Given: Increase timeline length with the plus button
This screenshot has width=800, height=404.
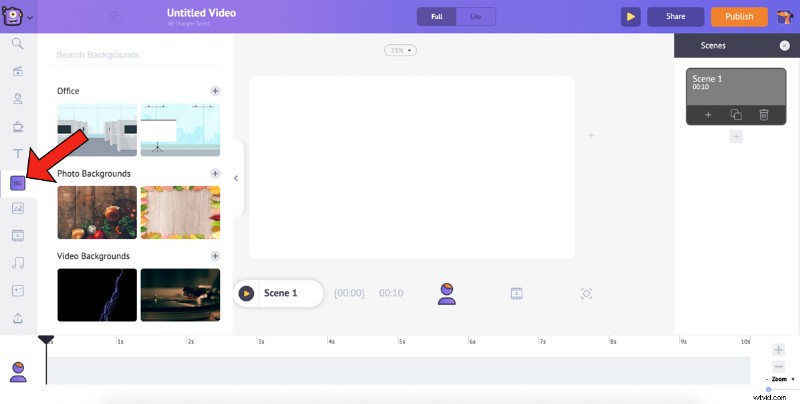Looking at the screenshot, I should pos(778,350).
